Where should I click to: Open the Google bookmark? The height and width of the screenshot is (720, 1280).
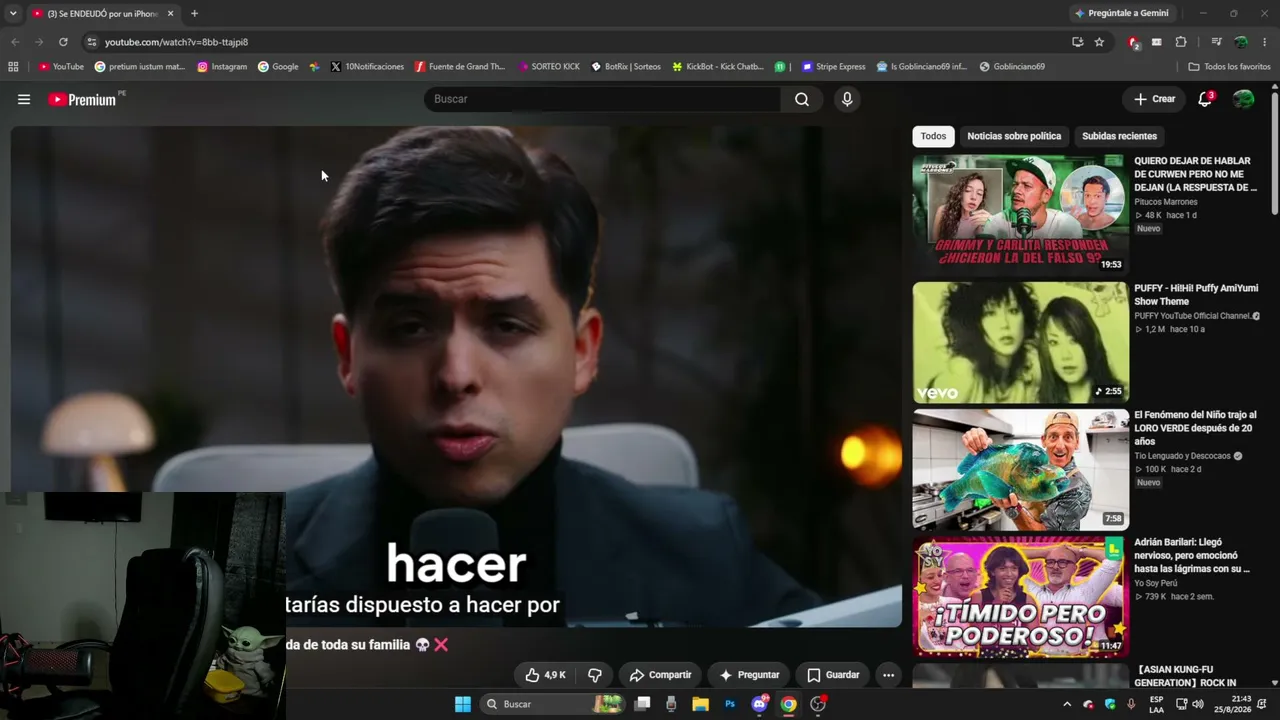278,67
